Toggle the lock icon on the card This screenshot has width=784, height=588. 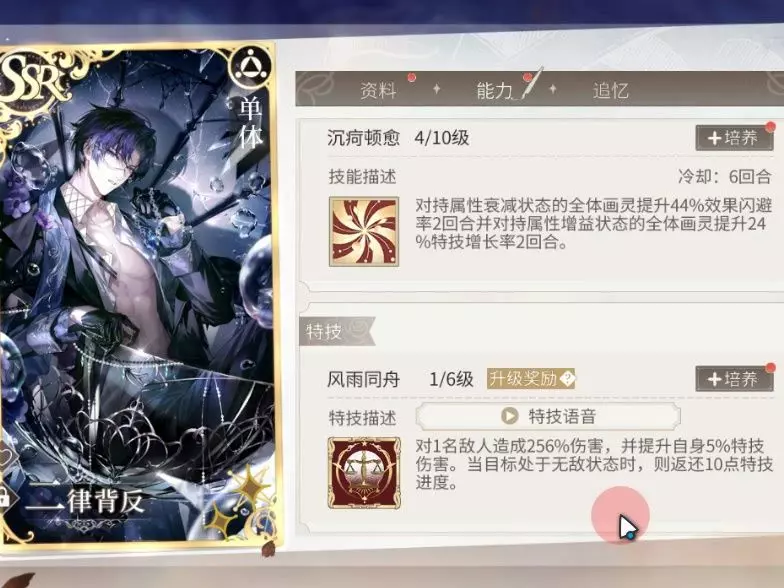5,499
